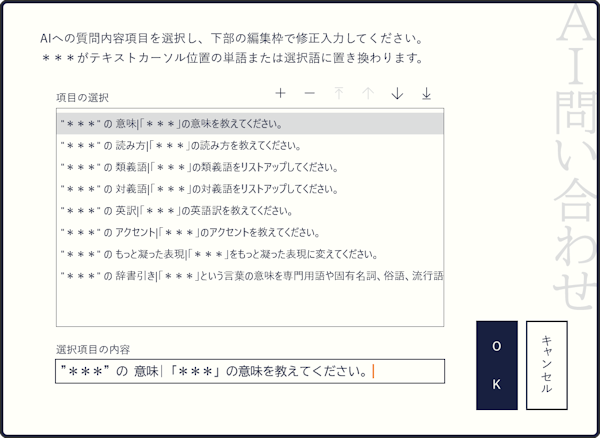This screenshot has height=438, width=600.
Task: Click into the 選択項目の内容 edit field
Action: 249,372
